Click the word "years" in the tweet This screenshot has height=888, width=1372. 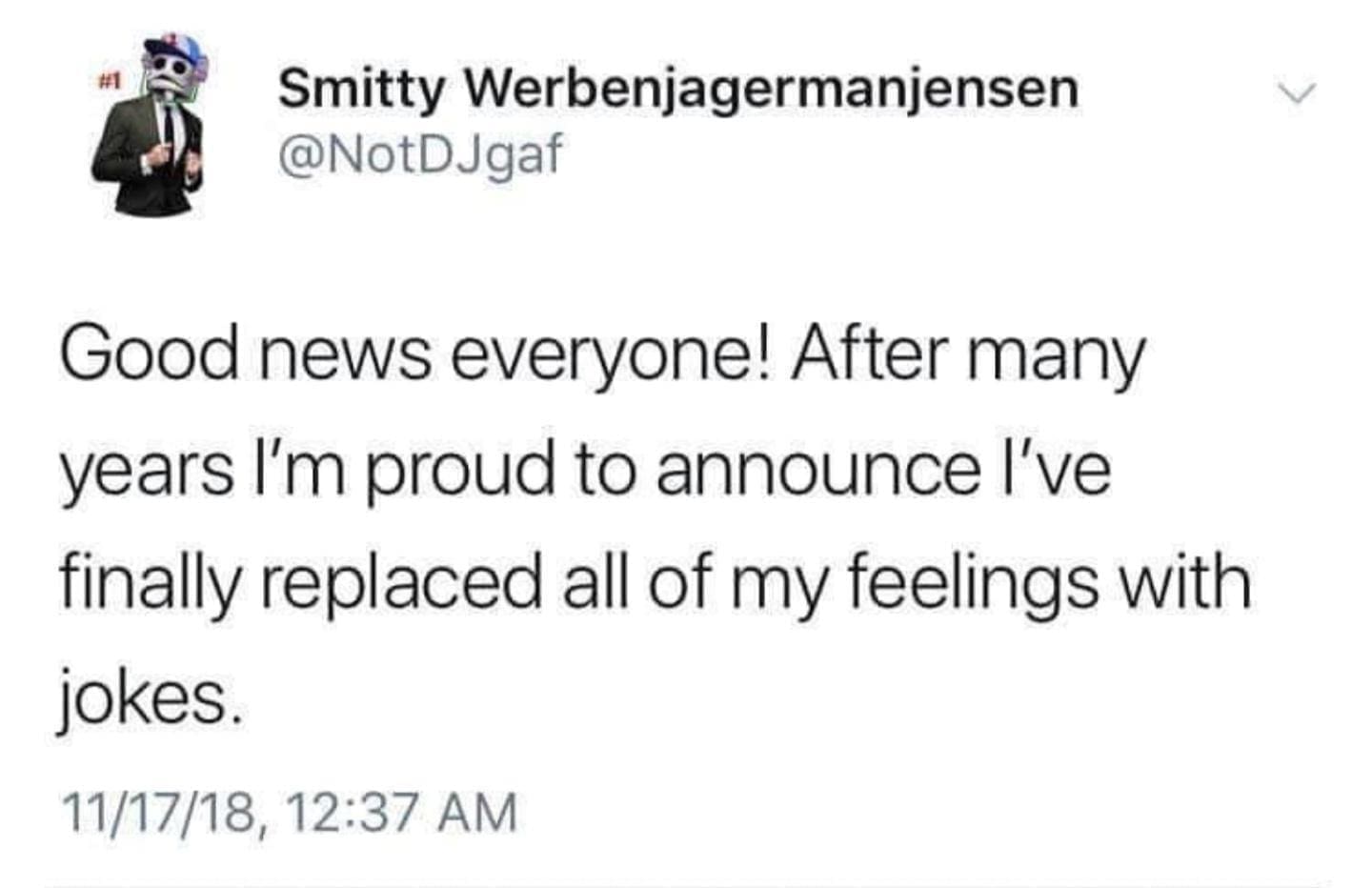pos(148,471)
